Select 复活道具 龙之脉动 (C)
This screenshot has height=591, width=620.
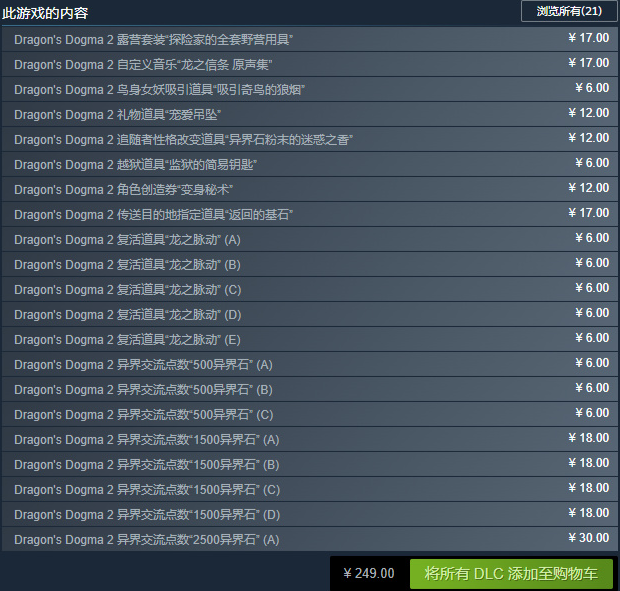click(x=310, y=289)
